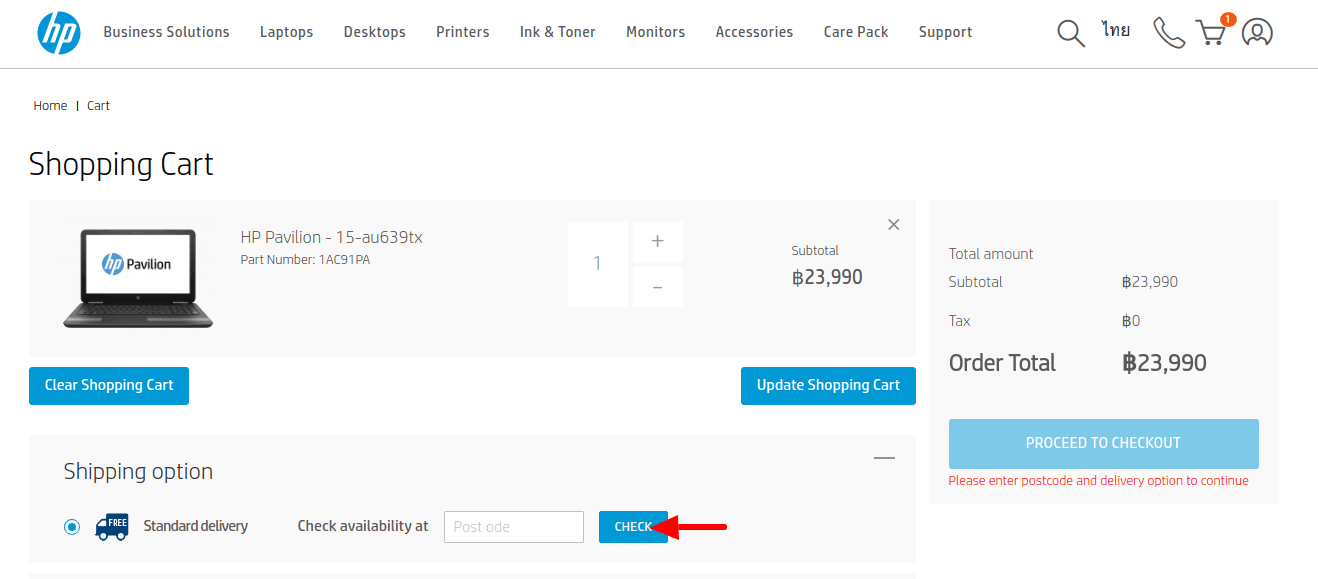Click the HP Pavilion laptop thumbnail

click(138, 278)
